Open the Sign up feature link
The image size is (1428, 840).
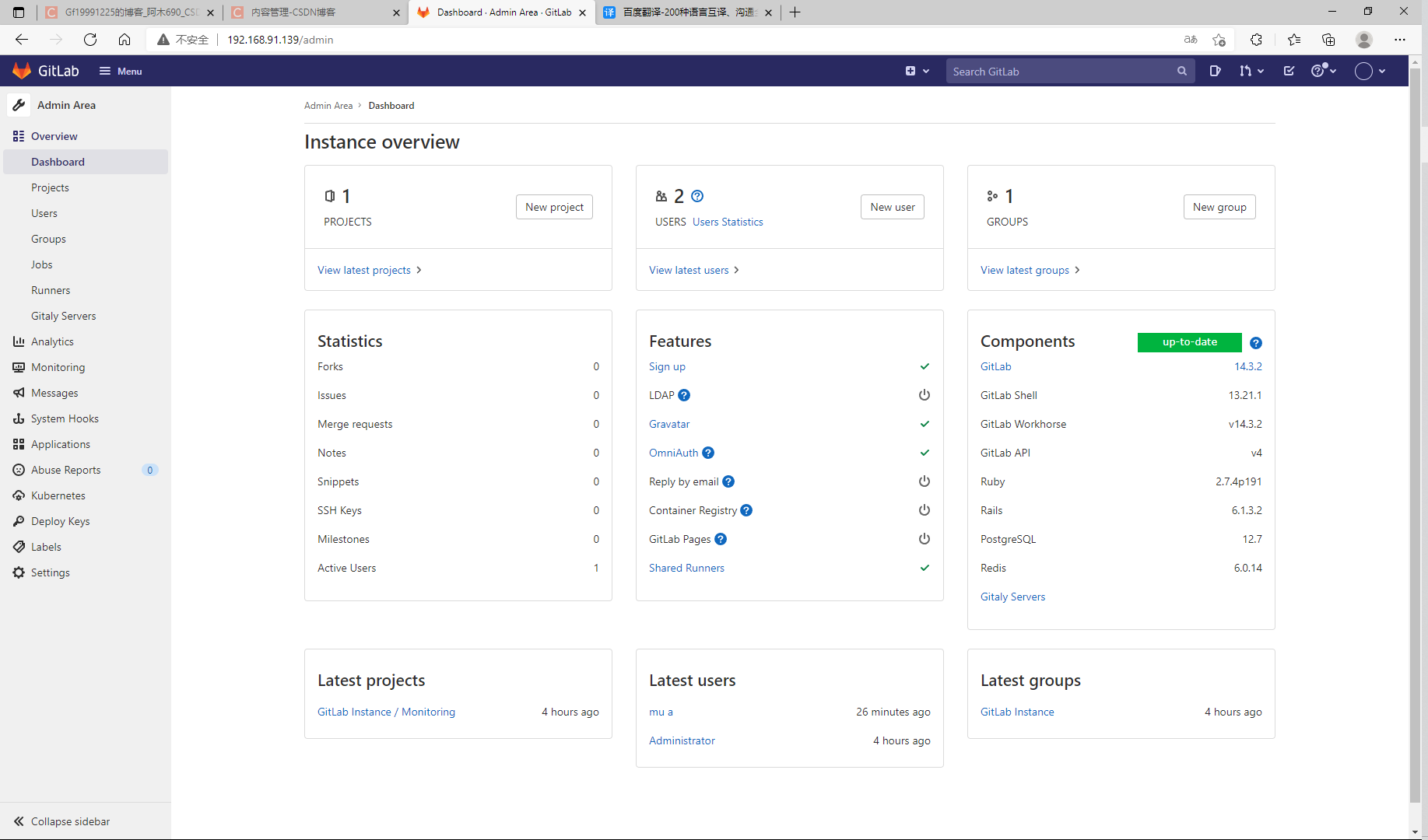click(667, 366)
